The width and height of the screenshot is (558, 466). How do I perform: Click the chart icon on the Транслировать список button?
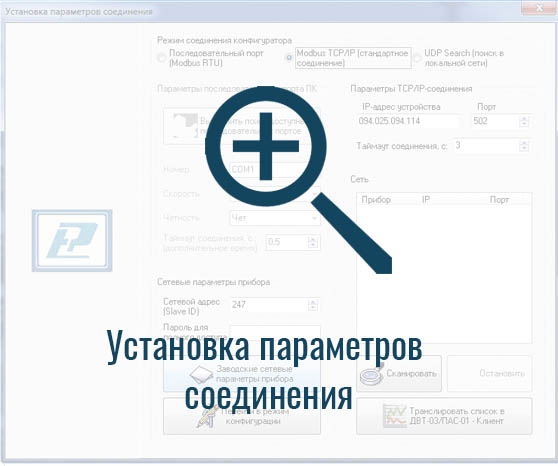(394, 416)
